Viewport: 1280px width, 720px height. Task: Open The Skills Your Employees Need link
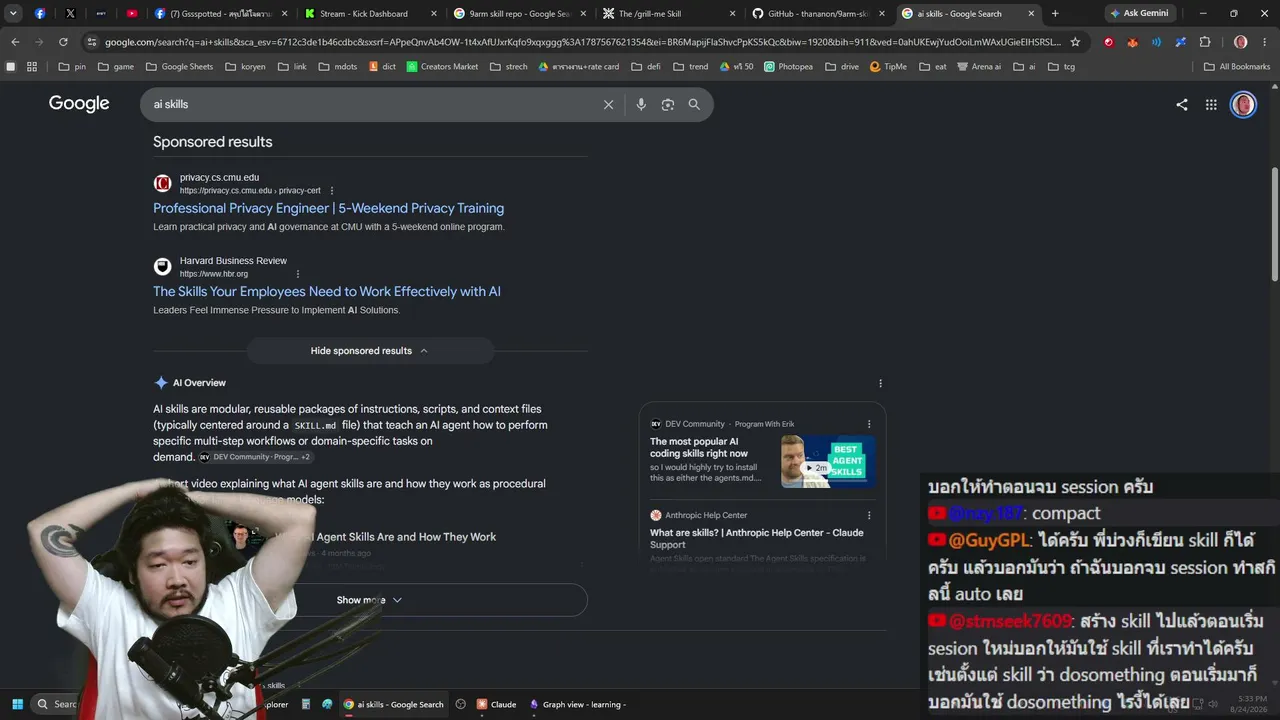pos(327,291)
